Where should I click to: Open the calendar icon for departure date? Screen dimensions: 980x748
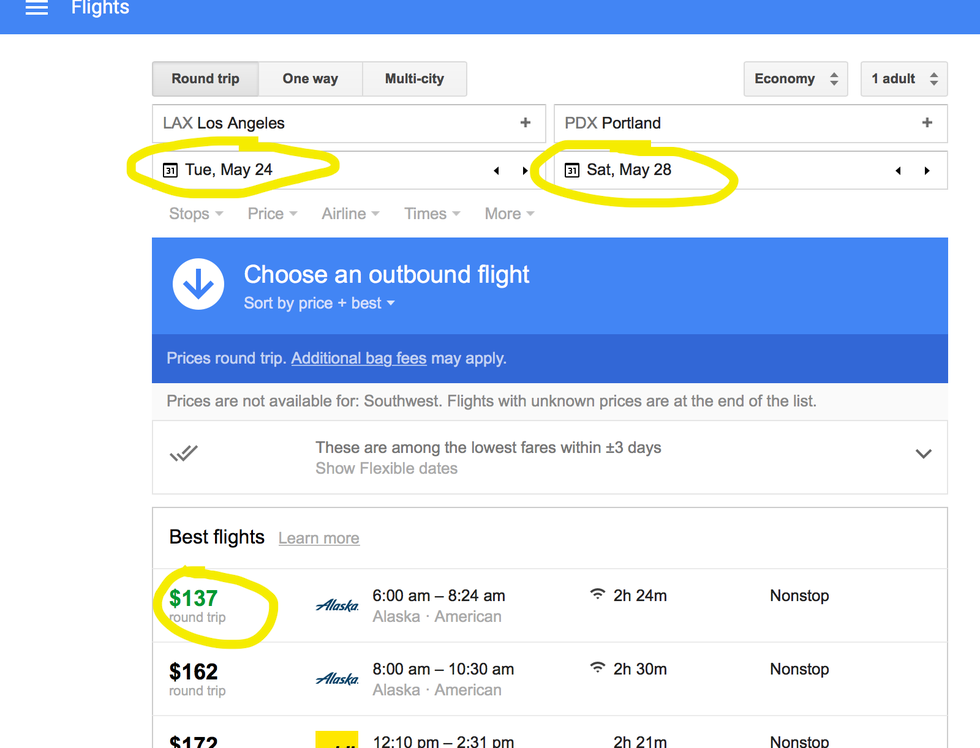[x=170, y=170]
